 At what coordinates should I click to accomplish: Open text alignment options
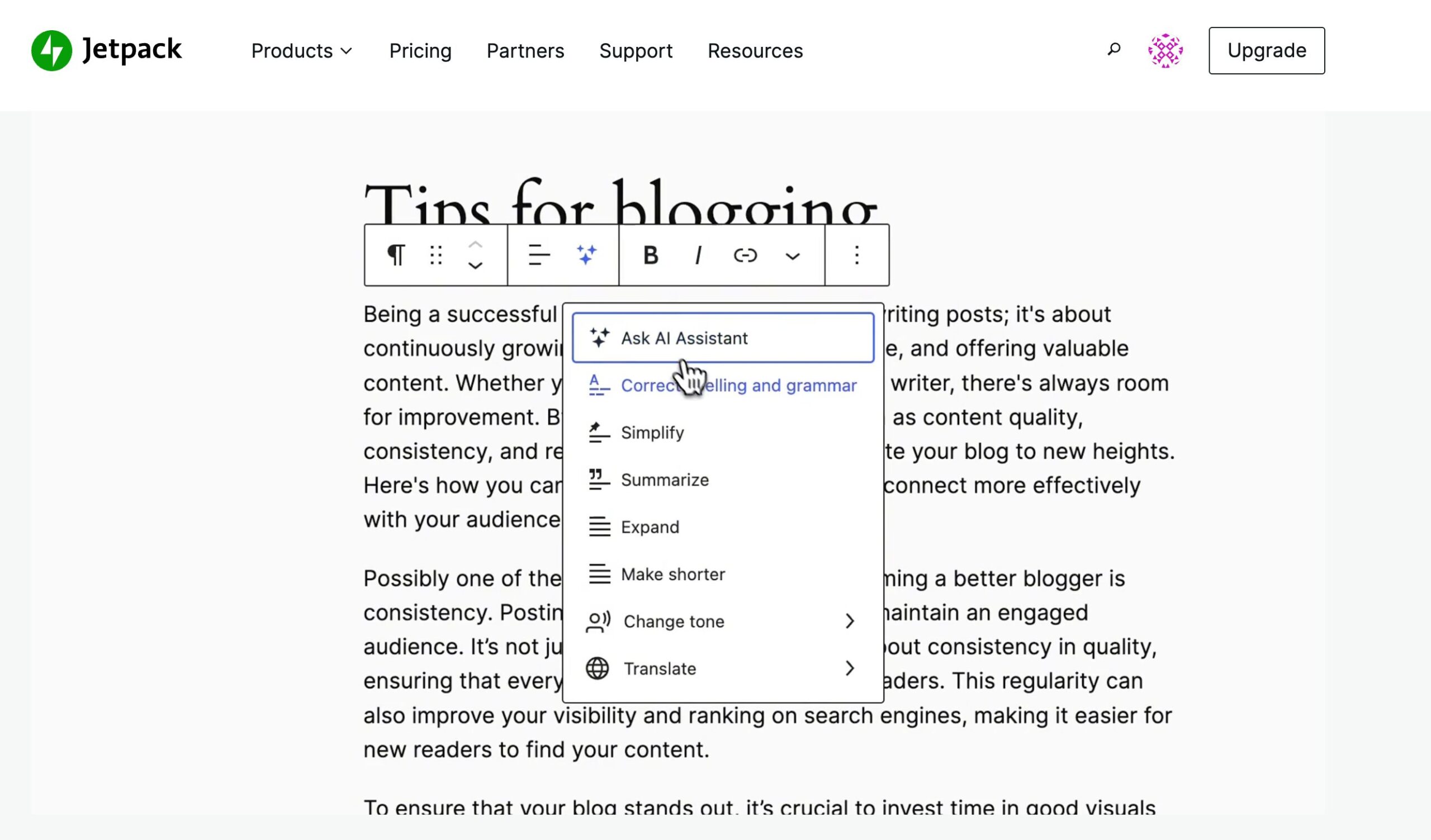tap(538, 255)
